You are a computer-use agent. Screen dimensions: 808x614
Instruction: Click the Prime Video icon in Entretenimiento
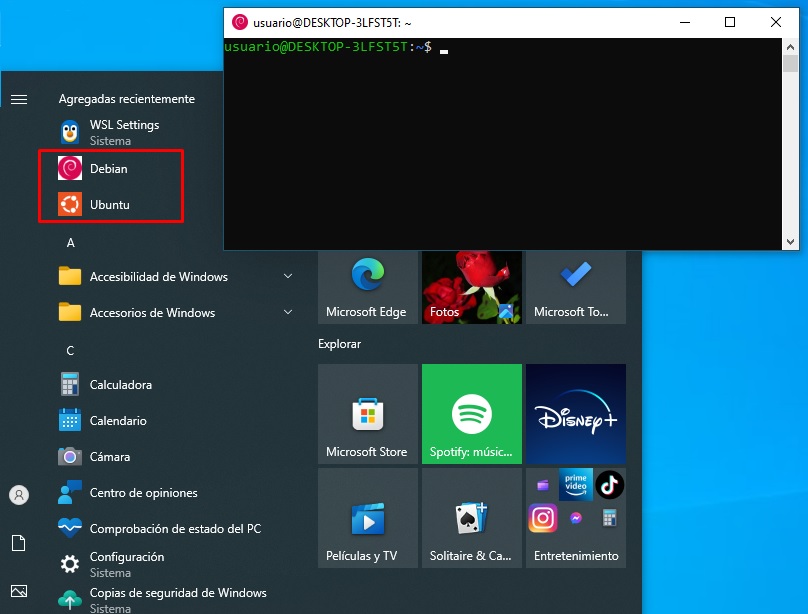[576, 484]
